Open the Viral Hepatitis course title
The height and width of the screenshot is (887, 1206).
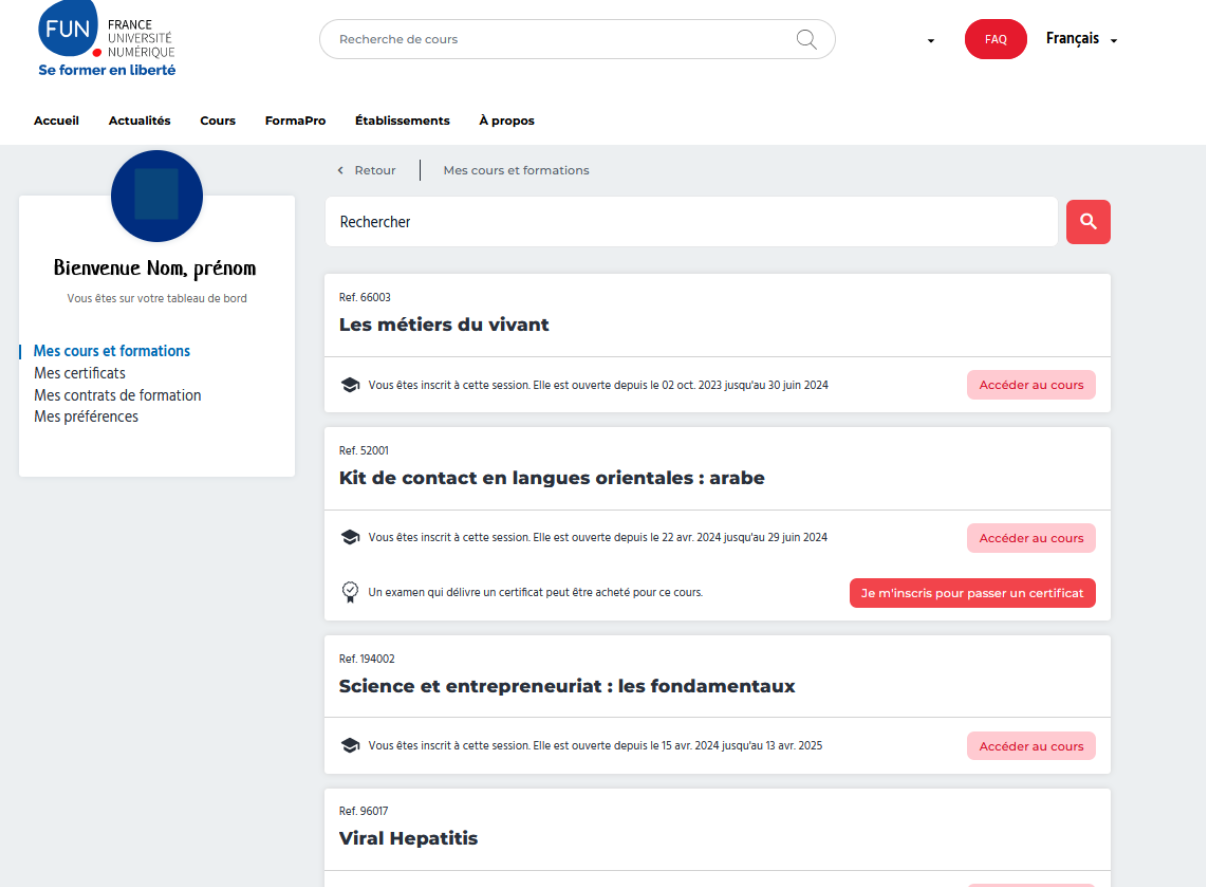pyautogui.click(x=408, y=838)
